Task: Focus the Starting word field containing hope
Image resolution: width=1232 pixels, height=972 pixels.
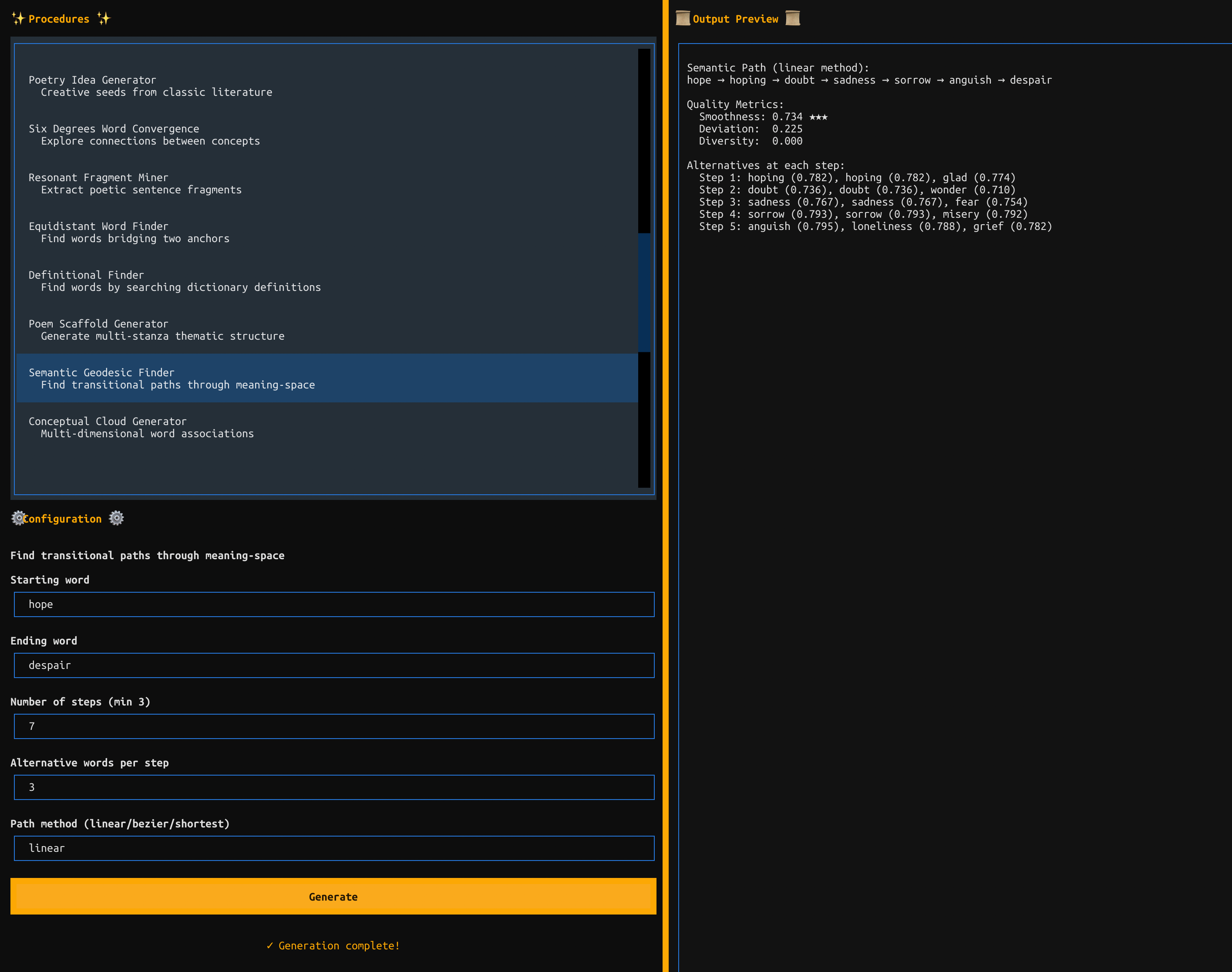Action: tap(334, 604)
